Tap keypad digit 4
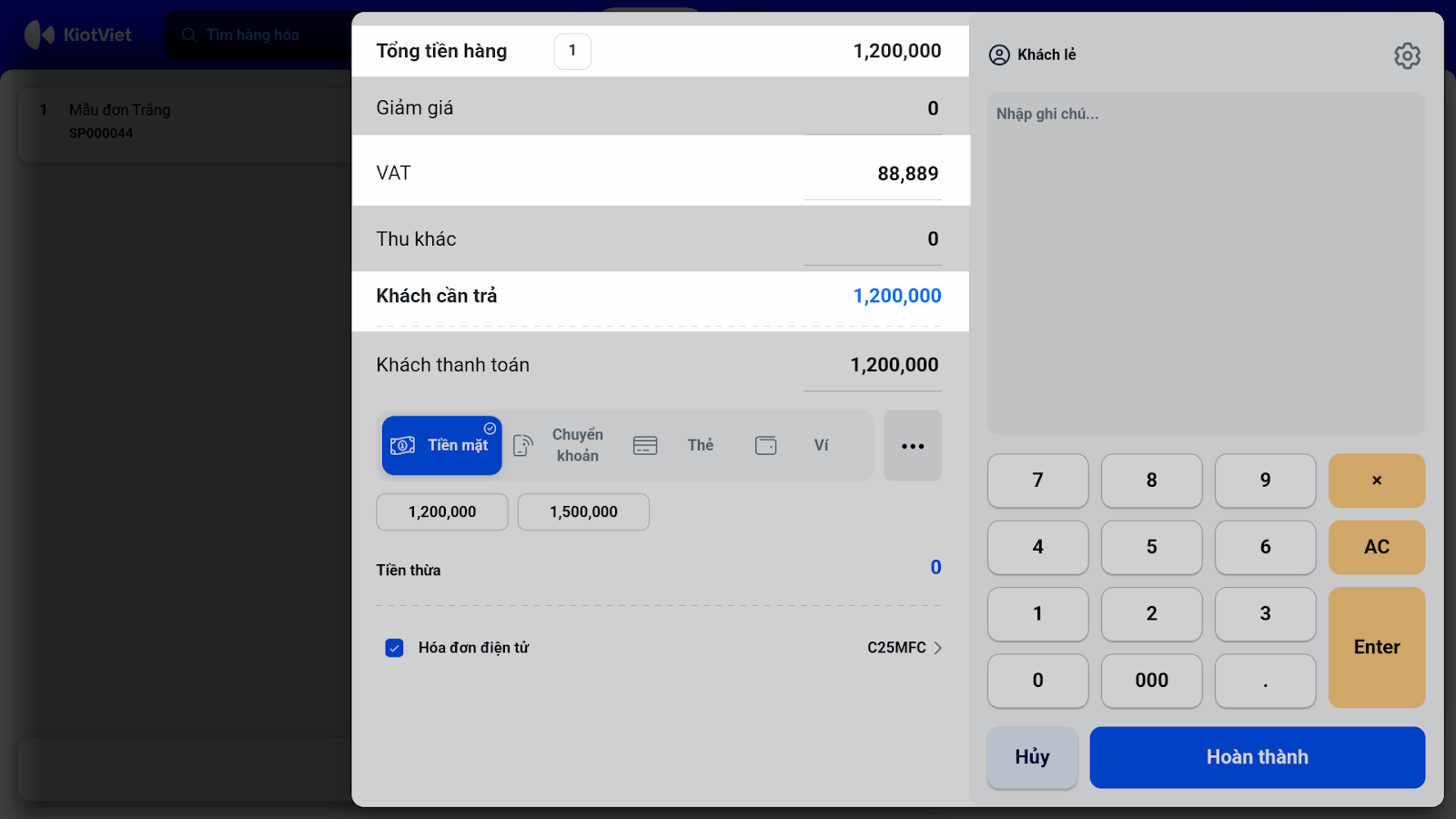 tap(1038, 547)
